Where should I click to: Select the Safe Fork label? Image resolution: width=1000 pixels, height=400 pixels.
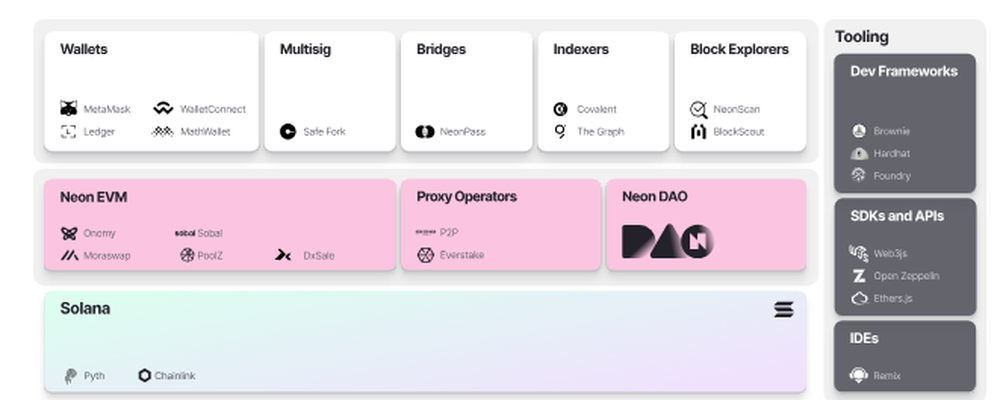[x=324, y=131]
